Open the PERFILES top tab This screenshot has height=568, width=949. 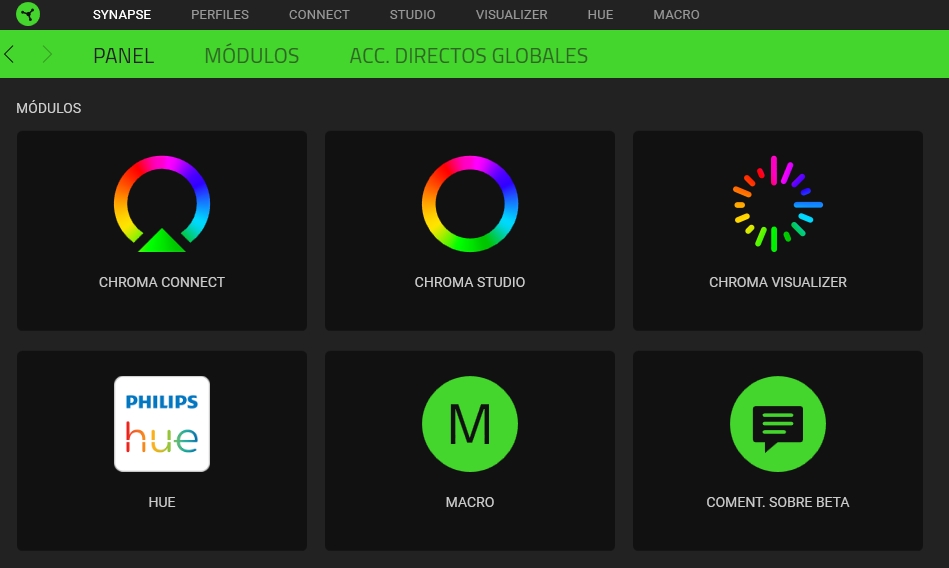point(220,15)
